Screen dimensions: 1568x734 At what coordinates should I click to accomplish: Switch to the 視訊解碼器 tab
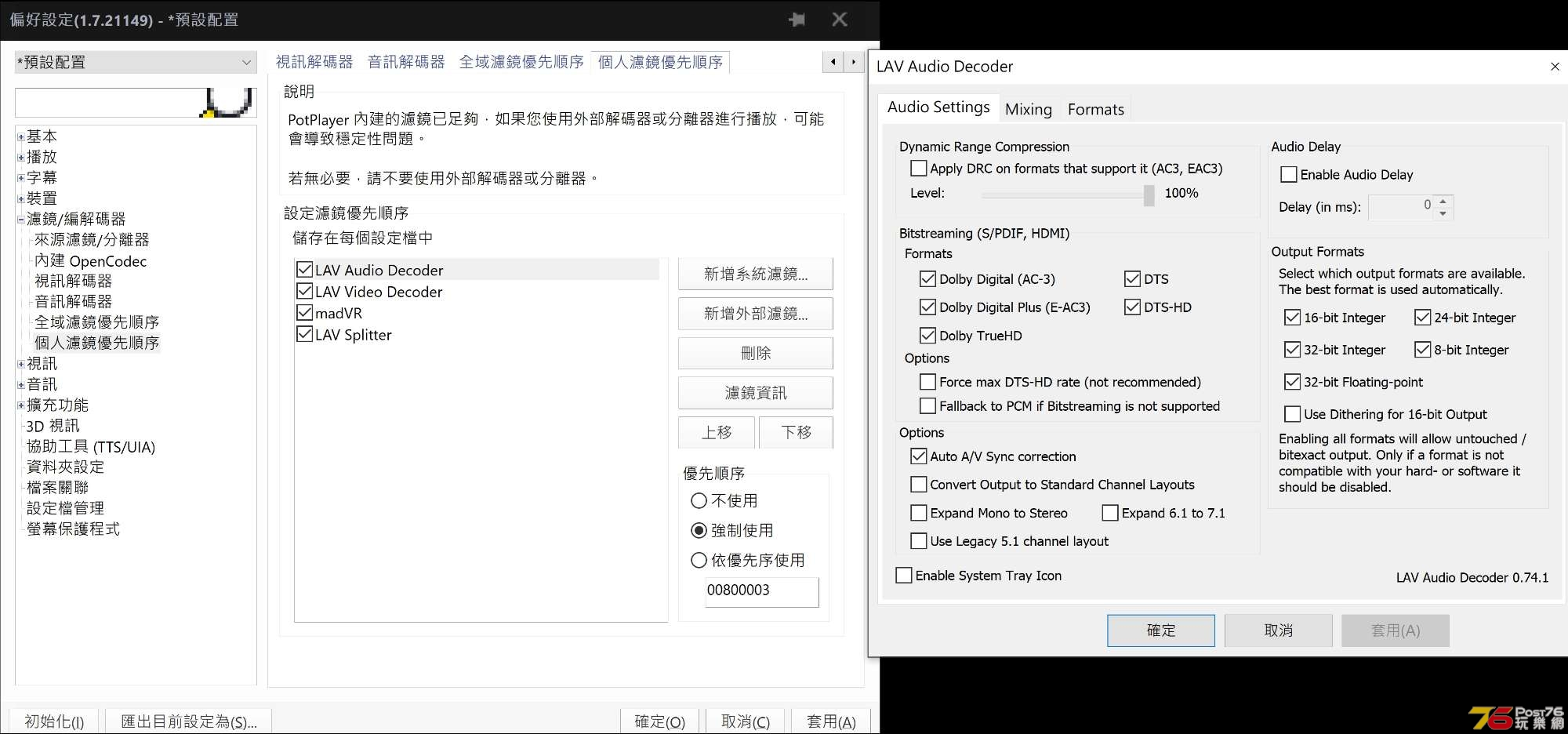(314, 62)
